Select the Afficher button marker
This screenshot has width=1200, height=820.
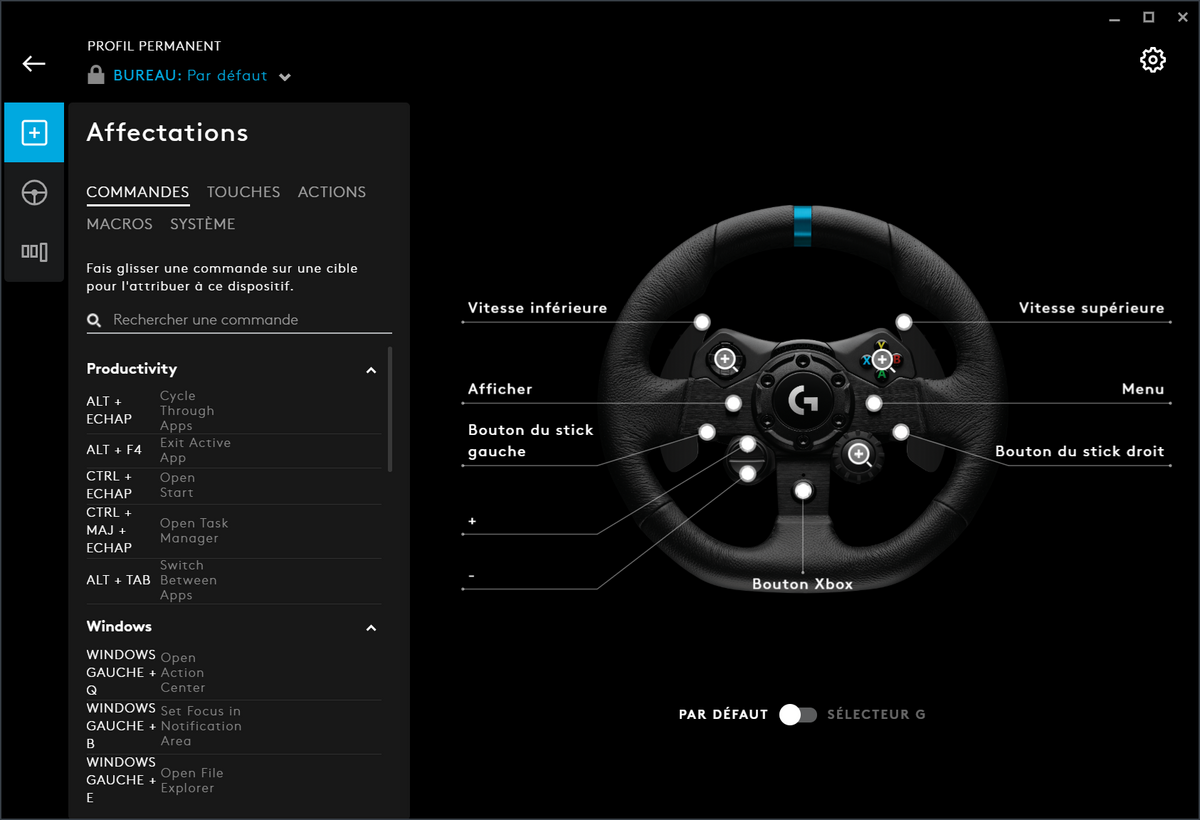tap(734, 403)
